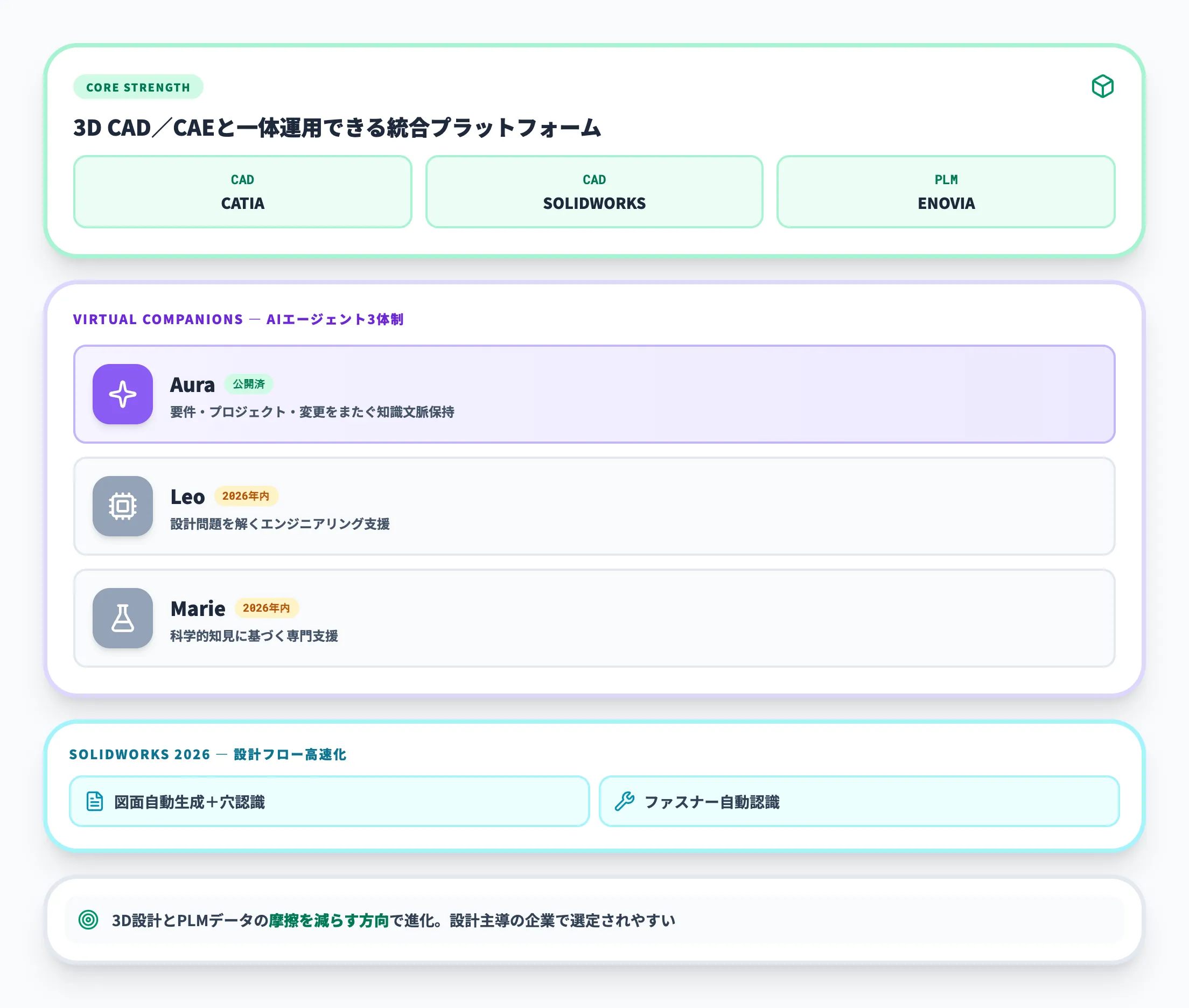This screenshot has width=1189, height=1008.
Task: Select the SOLIDWORKS CAD card
Action: click(594, 192)
